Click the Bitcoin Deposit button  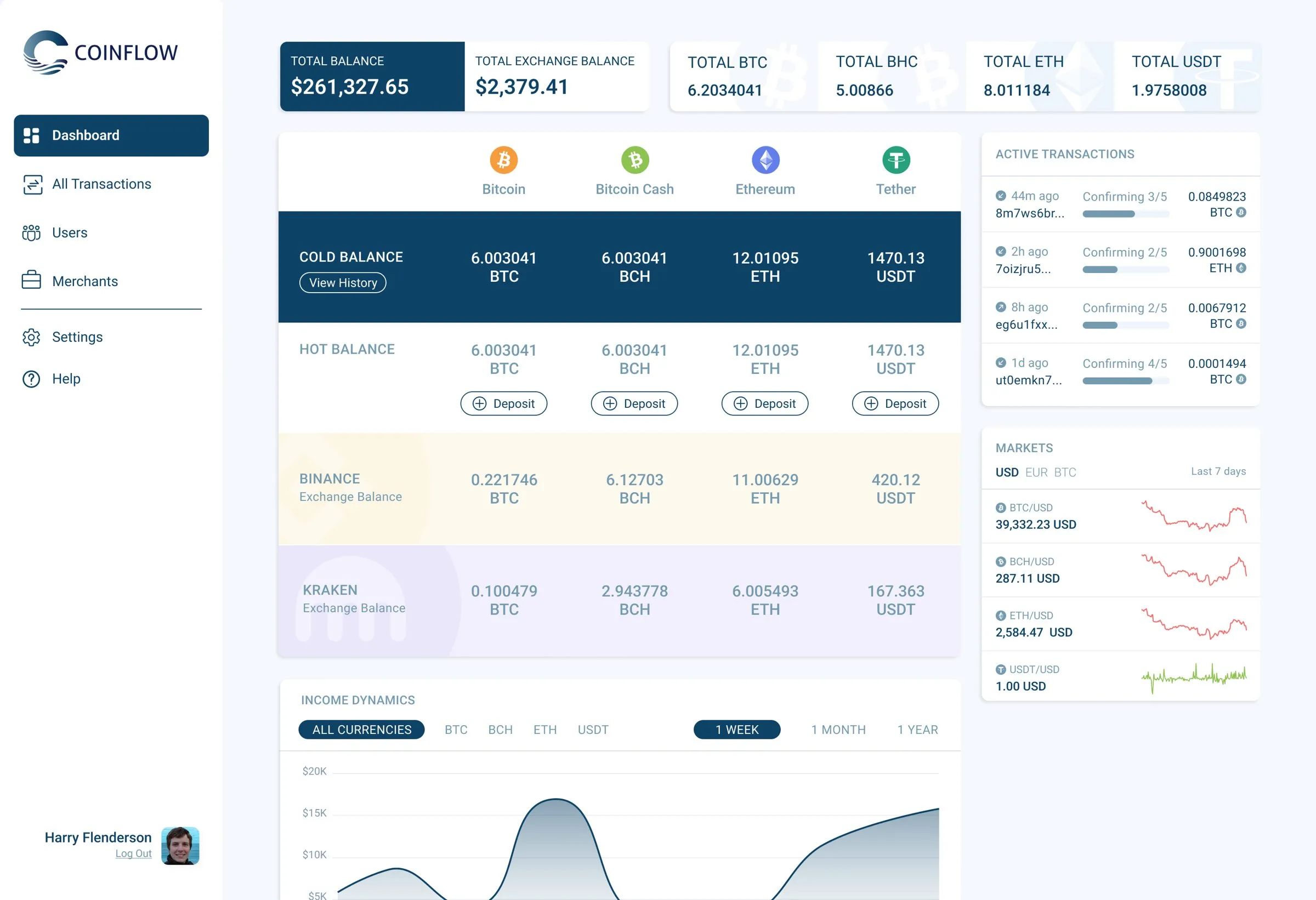[x=503, y=403]
